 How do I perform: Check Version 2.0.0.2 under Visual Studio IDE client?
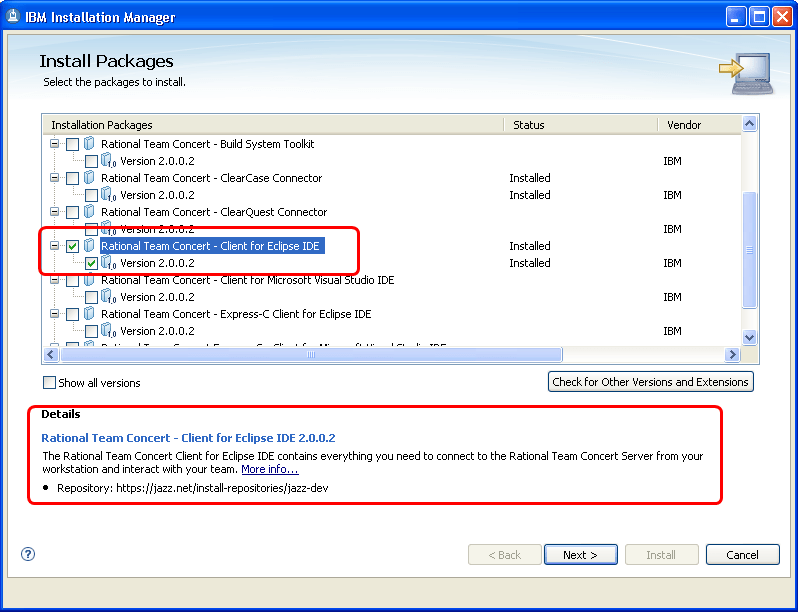91,298
